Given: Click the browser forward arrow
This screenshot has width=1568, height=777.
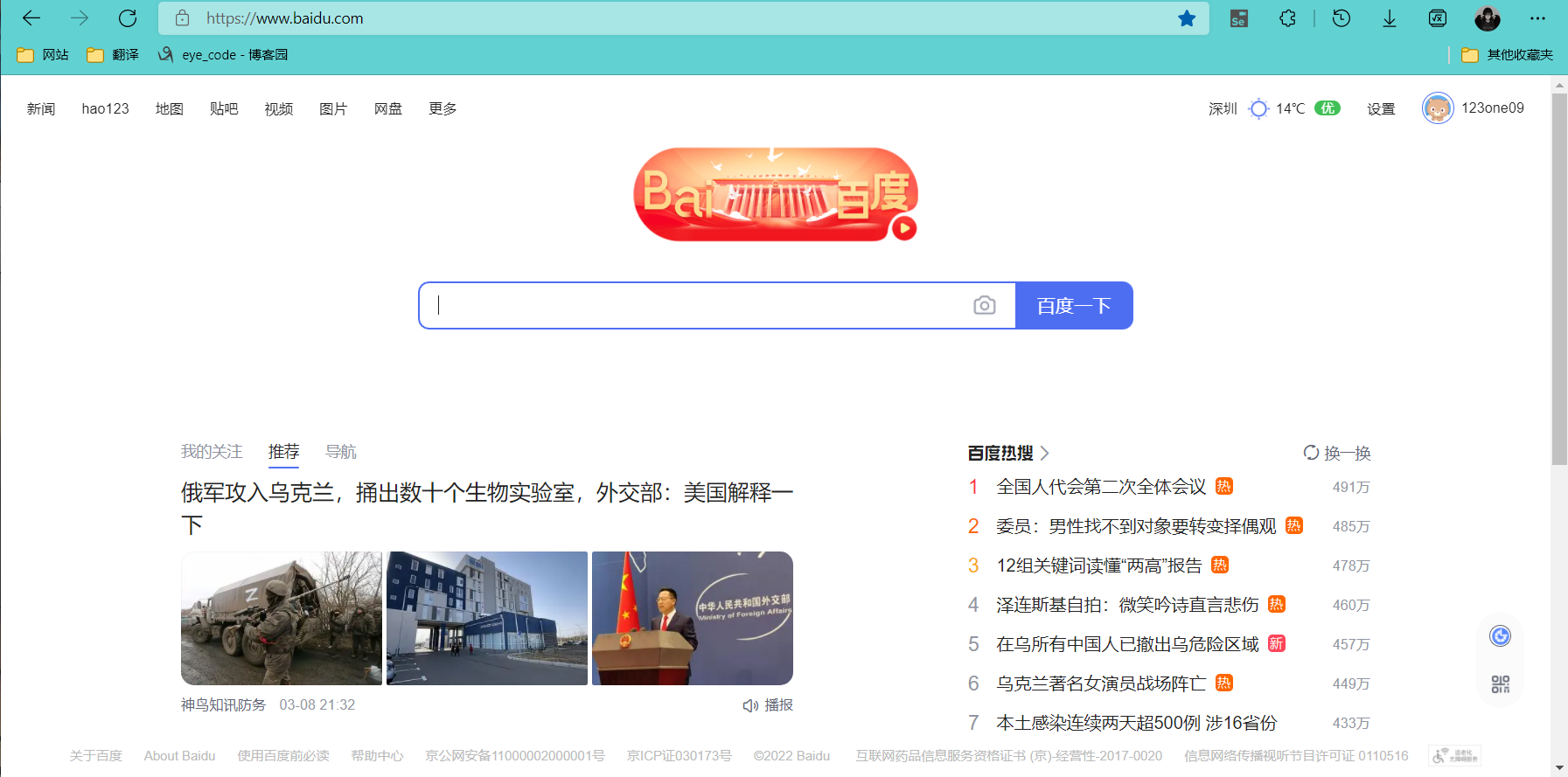Looking at the screenshot, I should [80, 18].
